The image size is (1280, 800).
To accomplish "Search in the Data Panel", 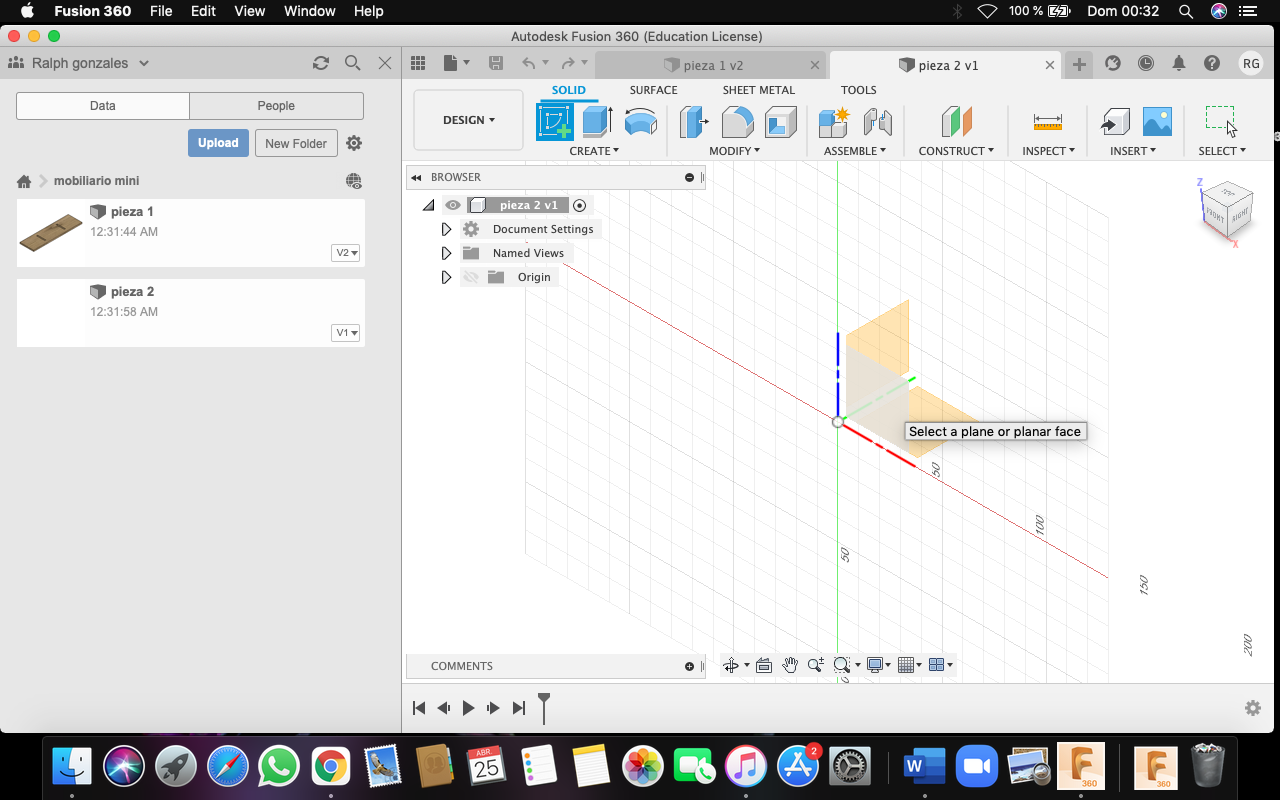I will coord(352,63).
